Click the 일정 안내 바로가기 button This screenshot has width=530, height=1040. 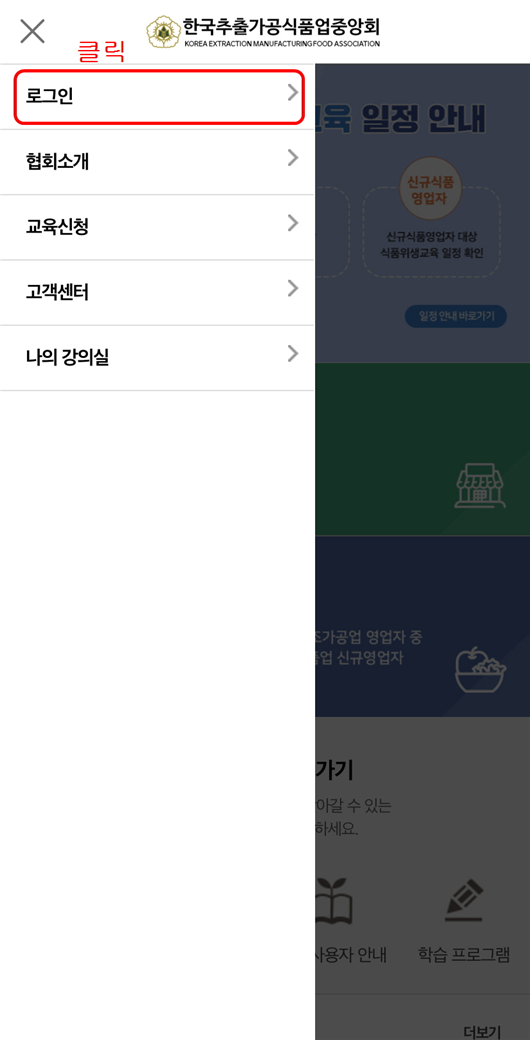point(456,316)
